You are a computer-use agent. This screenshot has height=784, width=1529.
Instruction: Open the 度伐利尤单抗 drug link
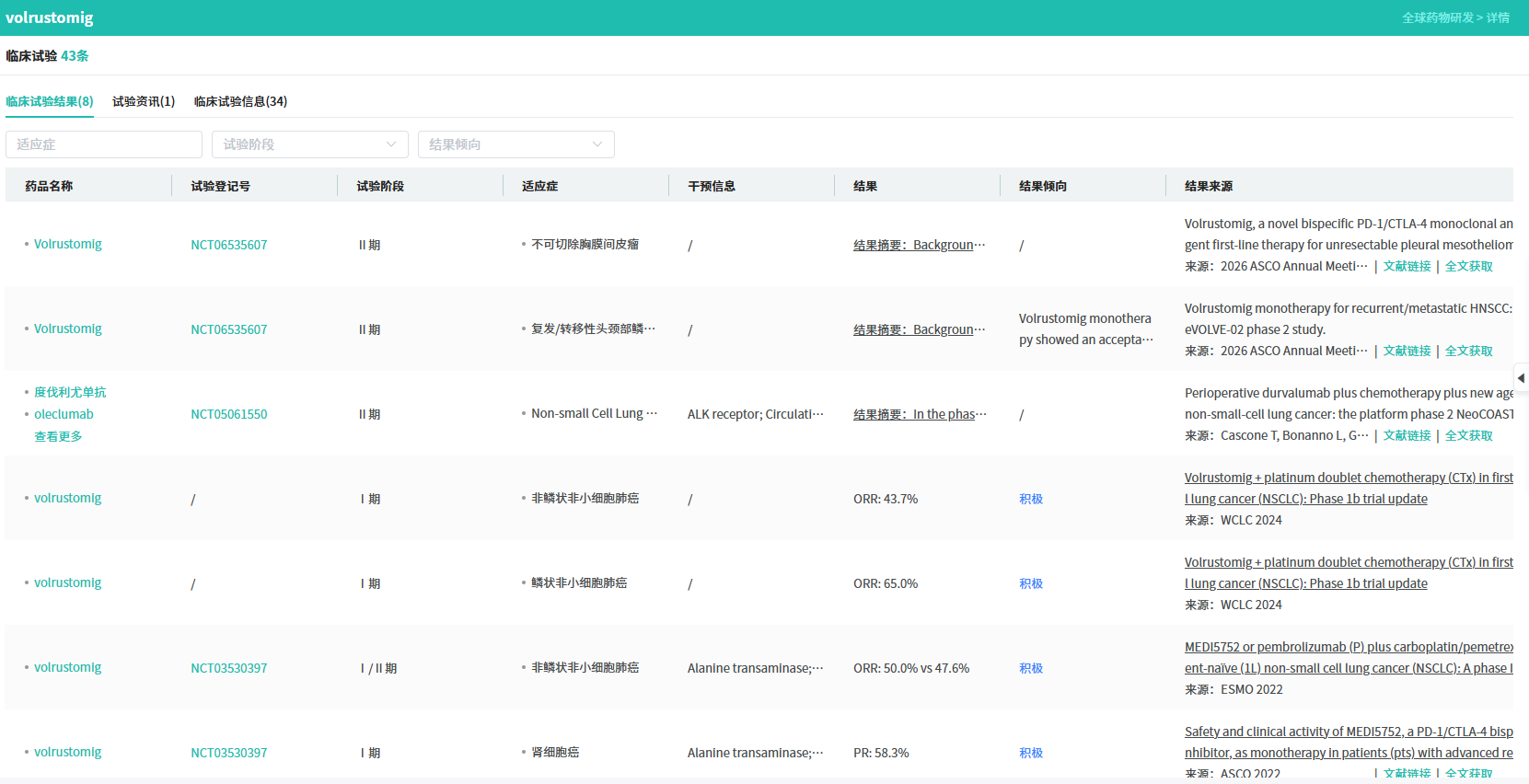pyautogui.click(x=70, y=392)
